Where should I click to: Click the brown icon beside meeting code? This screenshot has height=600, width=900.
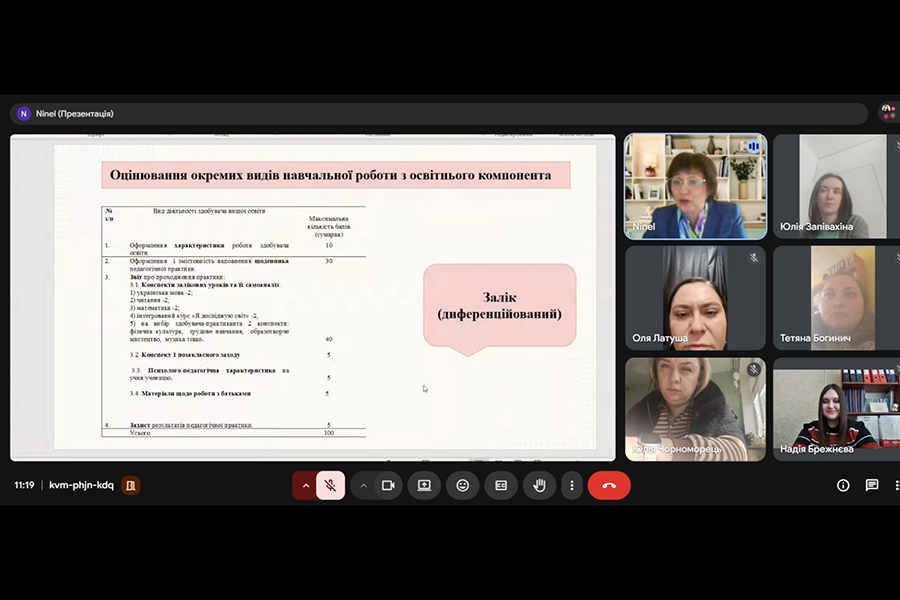(131, 486)
